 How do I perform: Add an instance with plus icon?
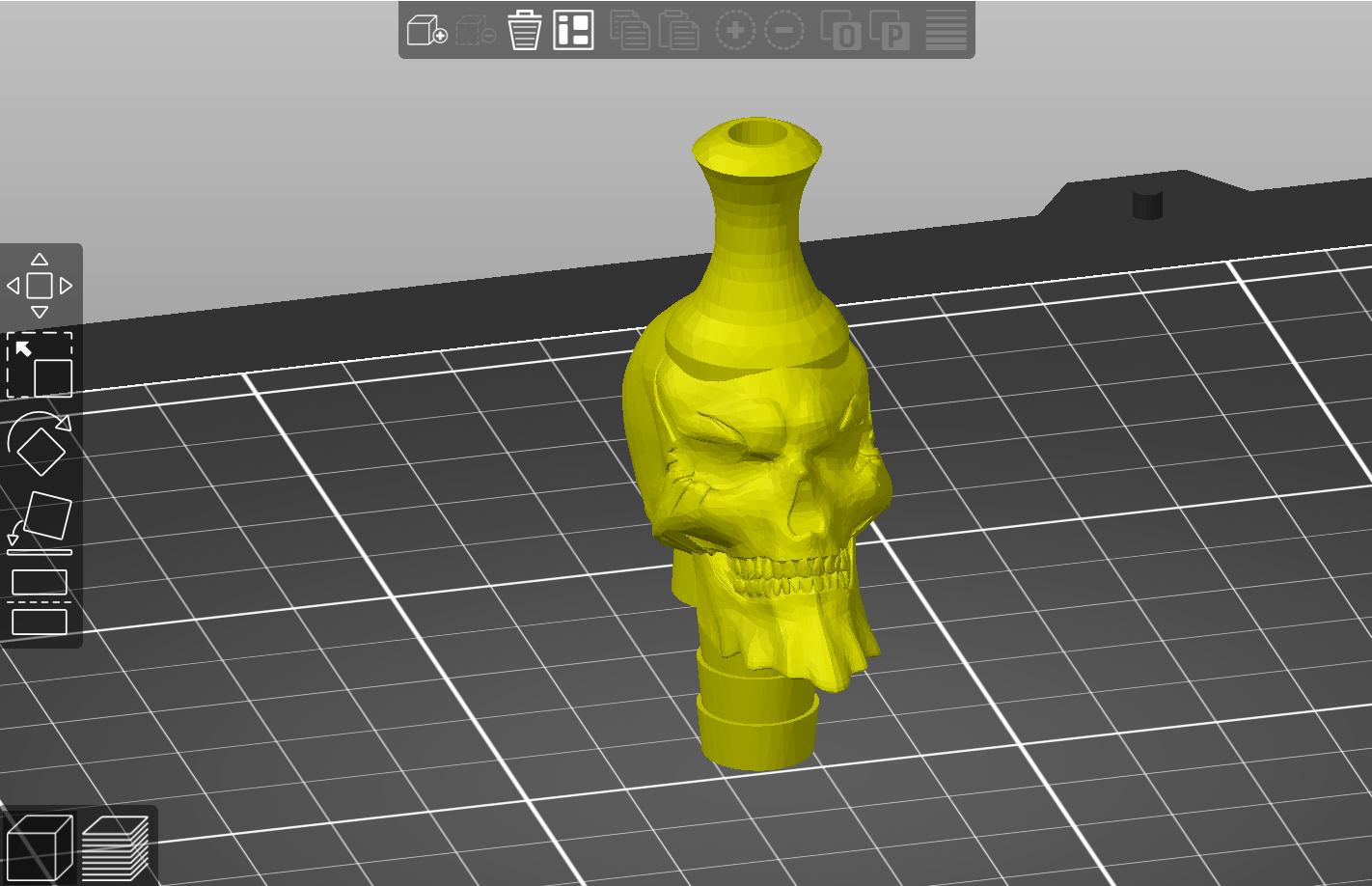point(735,31)
